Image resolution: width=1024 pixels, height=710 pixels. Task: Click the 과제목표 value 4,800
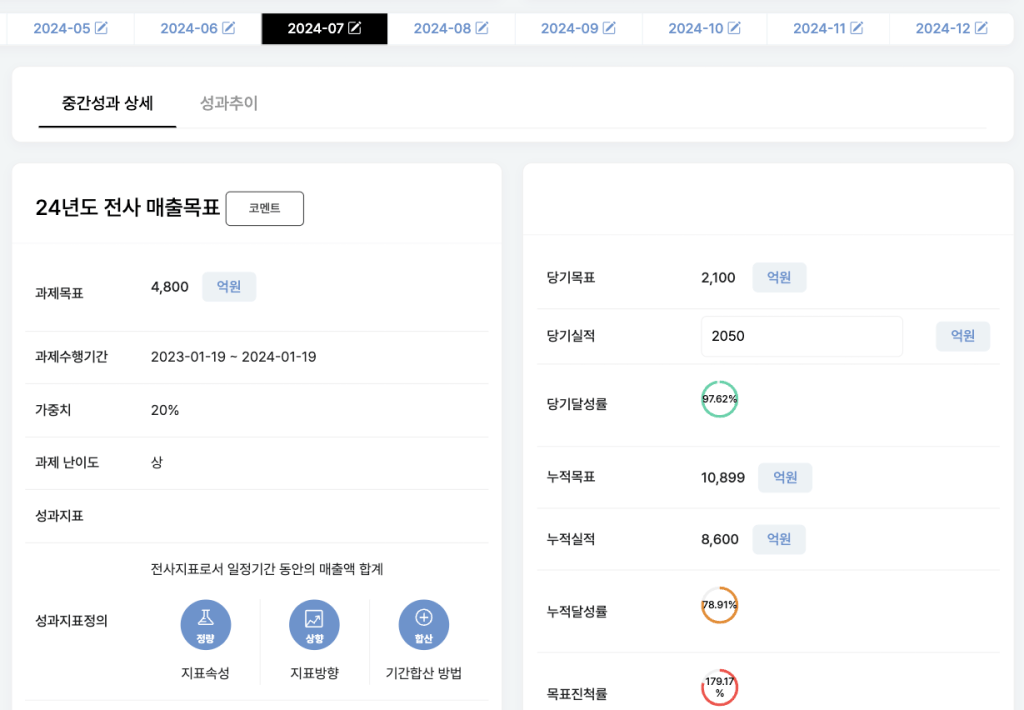170,287
